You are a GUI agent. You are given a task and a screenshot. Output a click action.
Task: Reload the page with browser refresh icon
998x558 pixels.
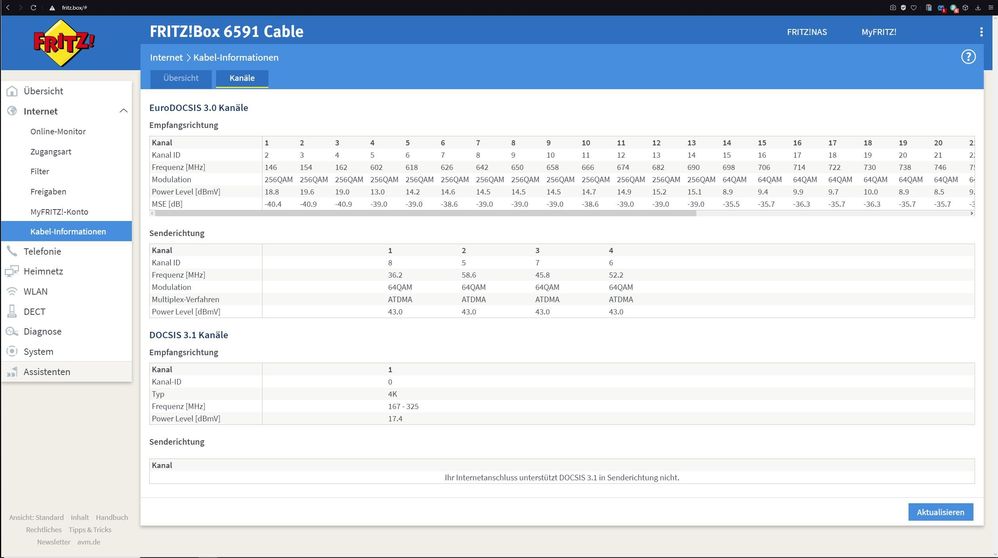[x=33, y=8]
